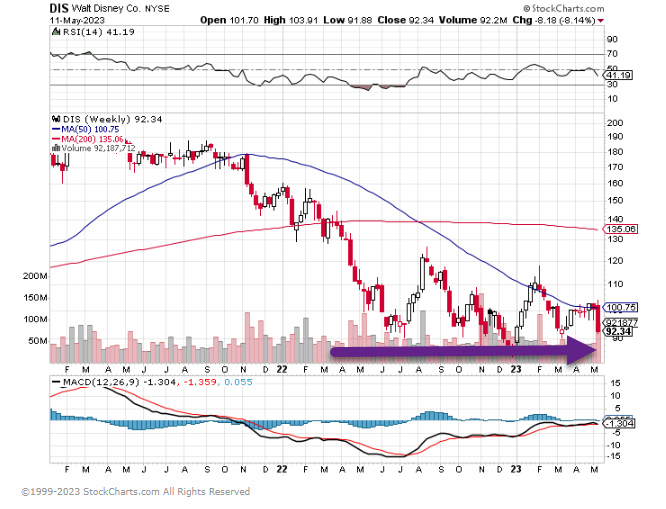Click the copyright StockCharts.com All Rights Reserved text
Viewport: 666px width, 509px height.
[135, 492]
